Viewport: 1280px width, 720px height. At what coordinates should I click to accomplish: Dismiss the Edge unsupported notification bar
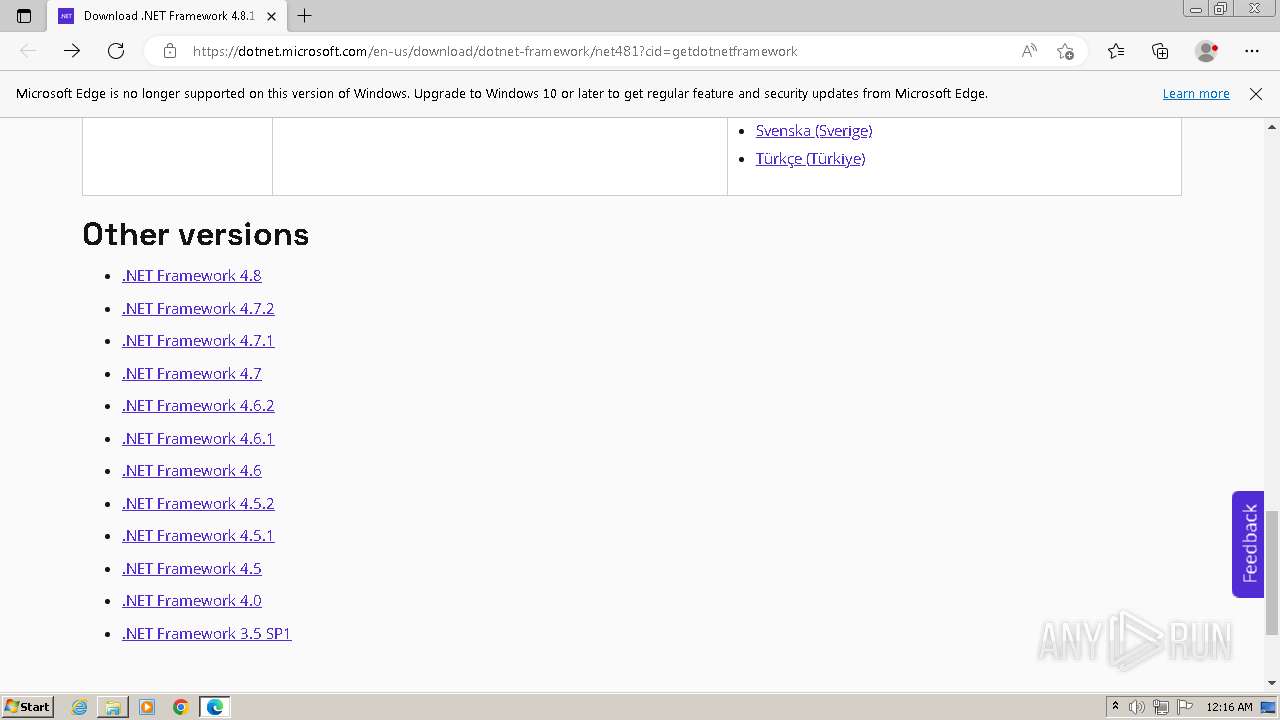coord(1256,93)
